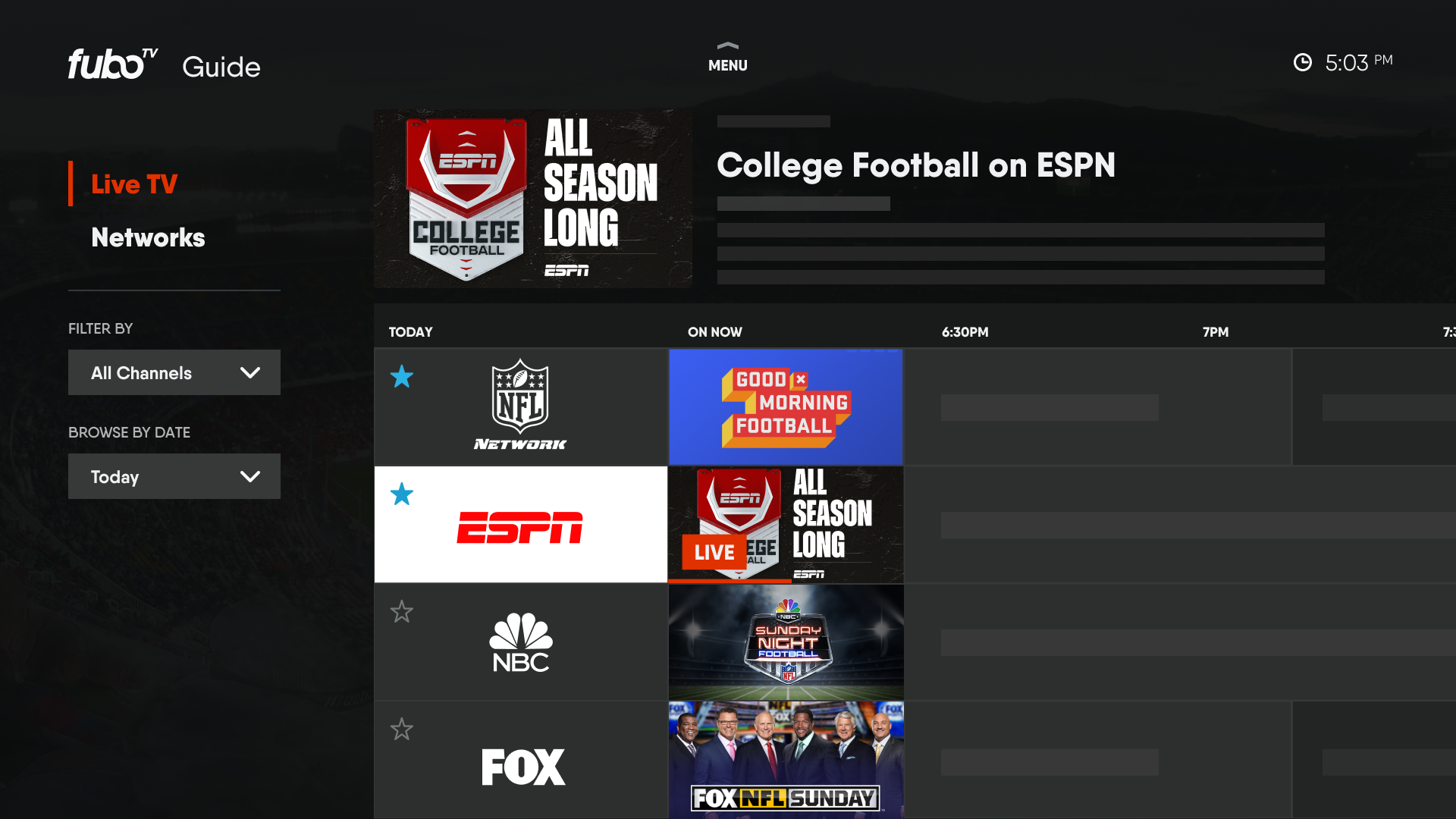
Task: Expand the All Channels filter dropdown
Action: click(173, 372)
